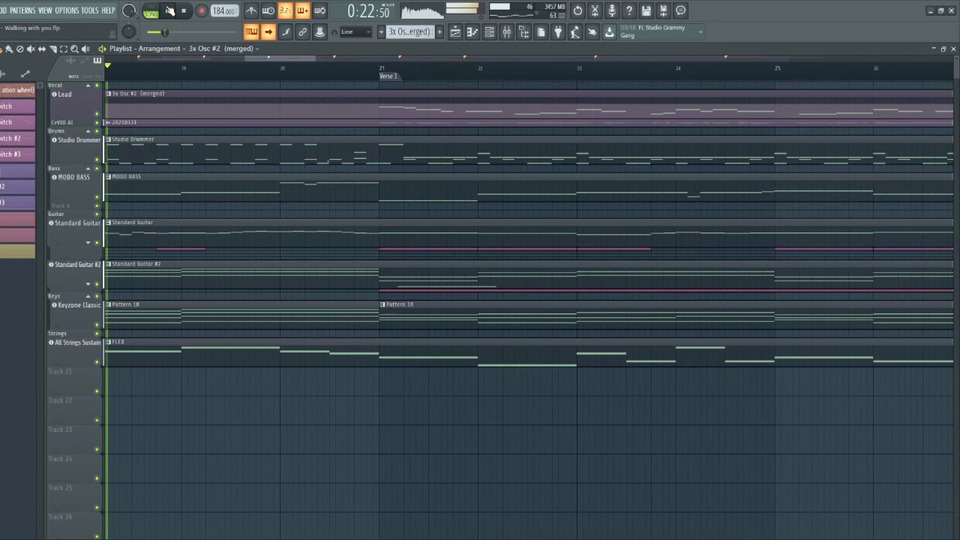The width and height of the screenshot is (960, 540).
Task: Open the Channel rack icon
Action: (490, 32)
